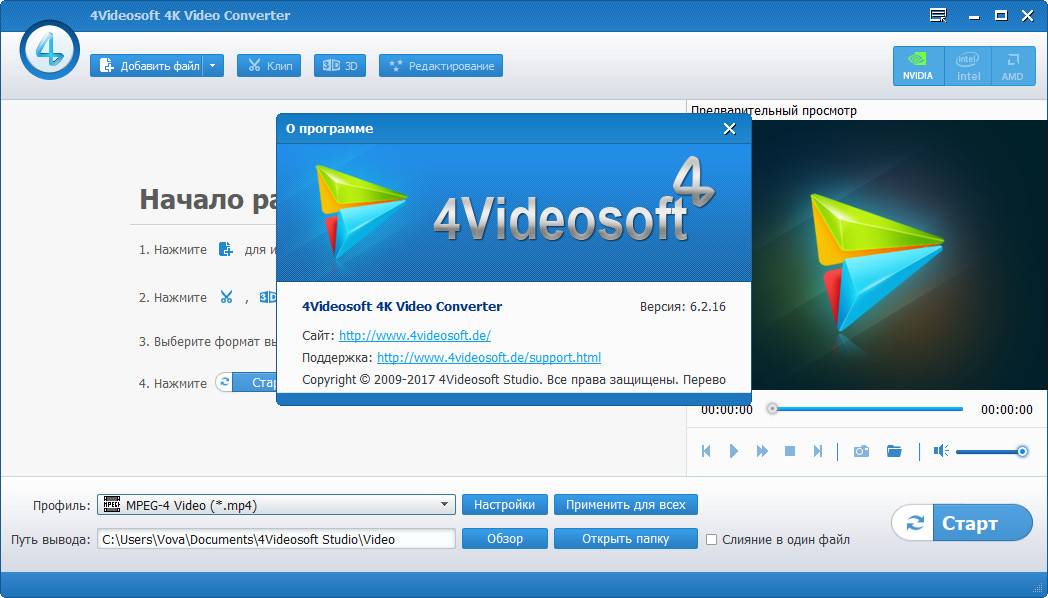
Task: Open the 3D settings tool
Action: [x=340, y=65]
